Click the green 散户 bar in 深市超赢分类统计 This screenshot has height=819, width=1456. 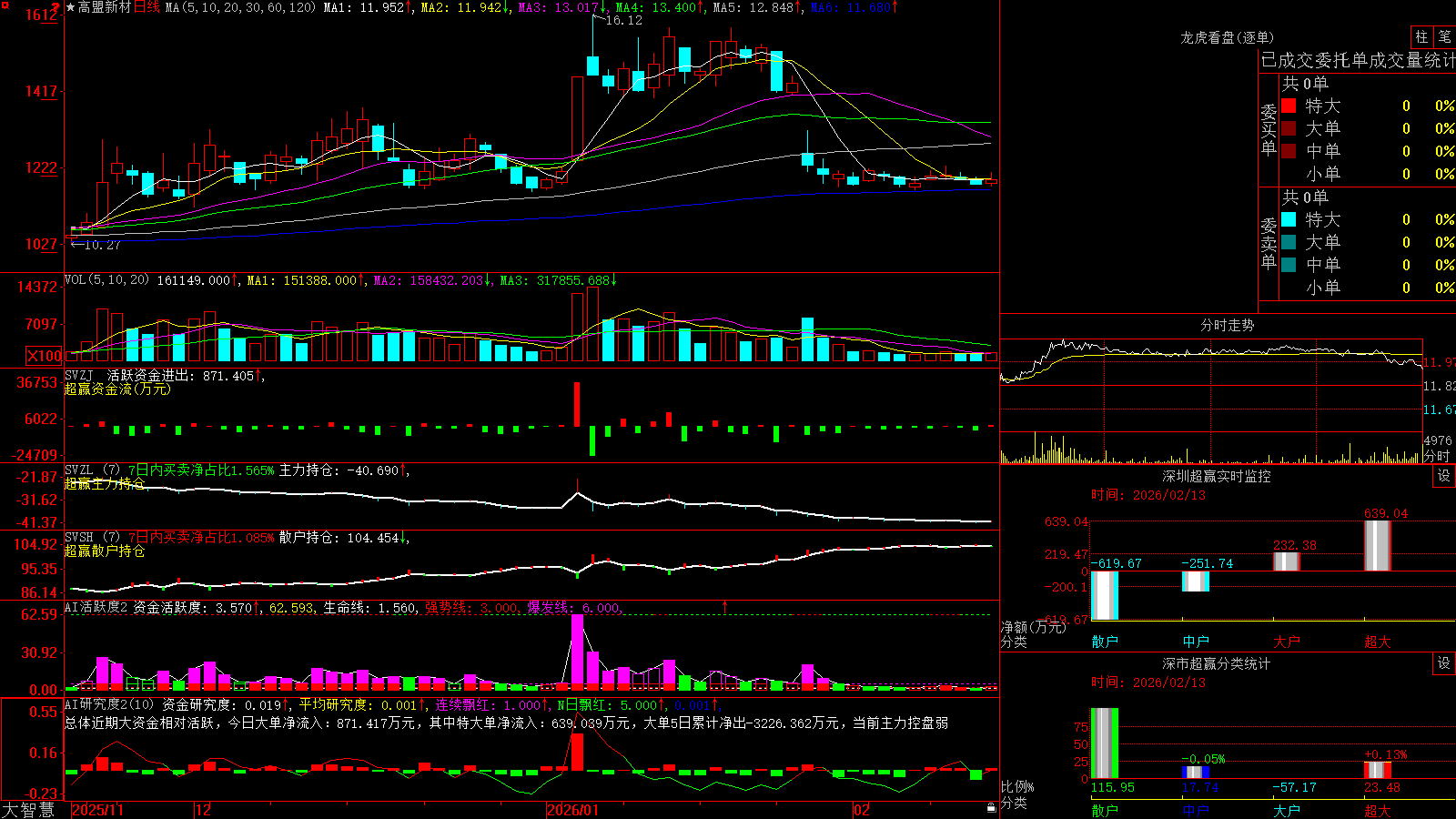point(1105,743)
